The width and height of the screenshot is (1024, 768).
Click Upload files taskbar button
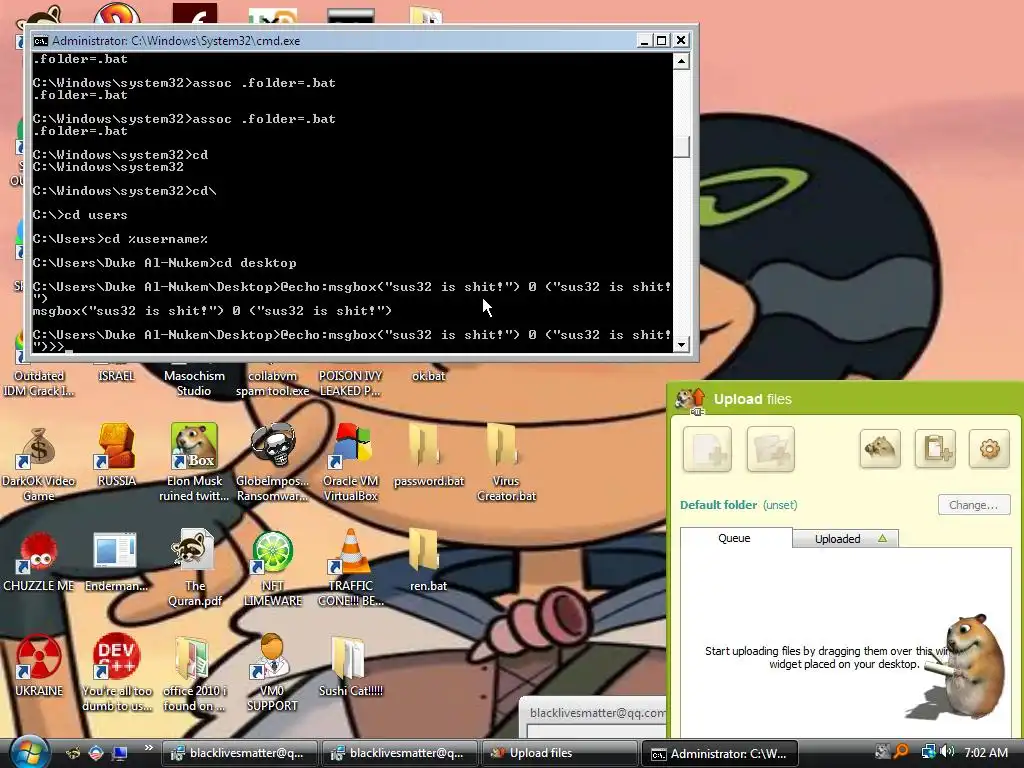coord(559,753)
